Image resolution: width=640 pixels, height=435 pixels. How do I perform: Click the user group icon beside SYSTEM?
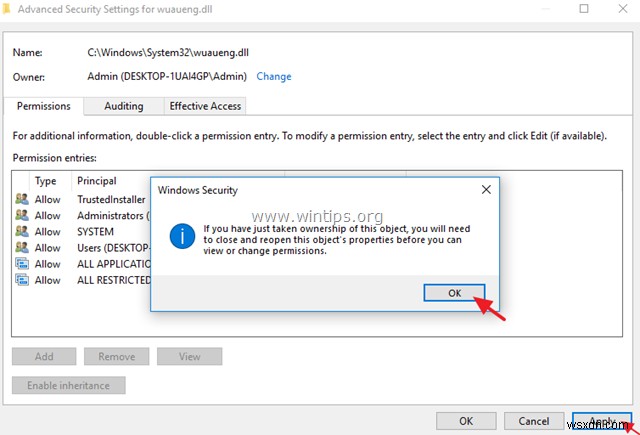[22, 231]
